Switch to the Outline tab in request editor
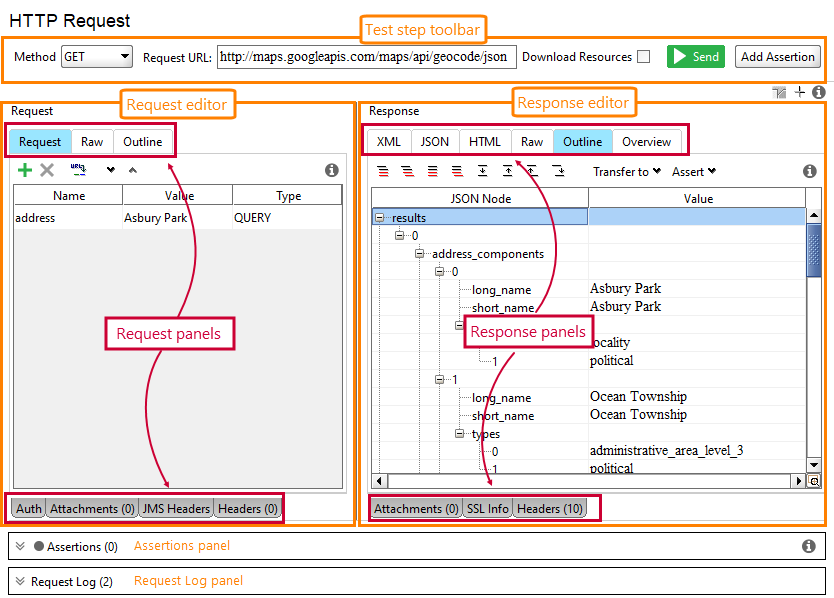 point(143,142)
